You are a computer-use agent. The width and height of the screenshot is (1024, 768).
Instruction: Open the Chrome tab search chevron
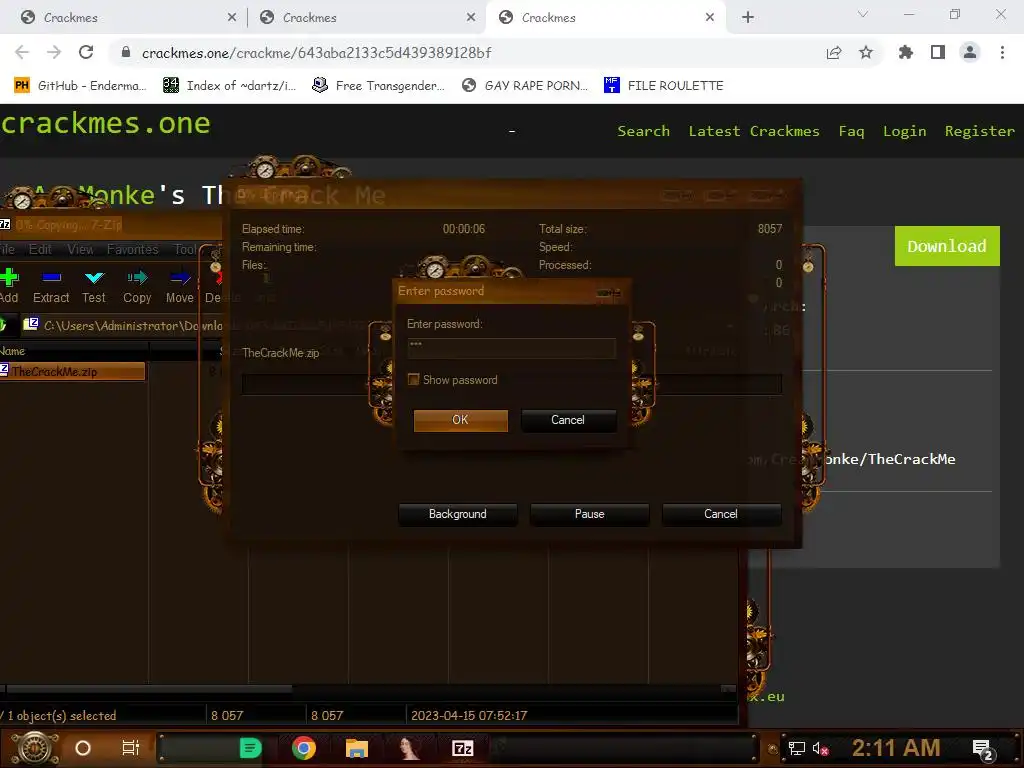point(863,14)
